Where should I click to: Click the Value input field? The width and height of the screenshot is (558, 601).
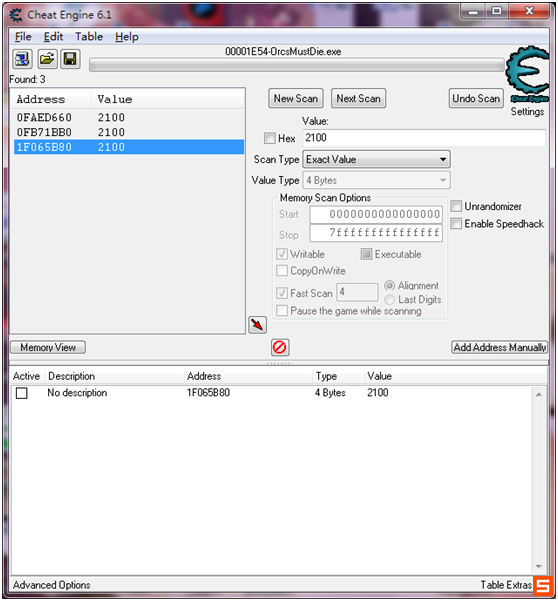click(x=424, y=138)
